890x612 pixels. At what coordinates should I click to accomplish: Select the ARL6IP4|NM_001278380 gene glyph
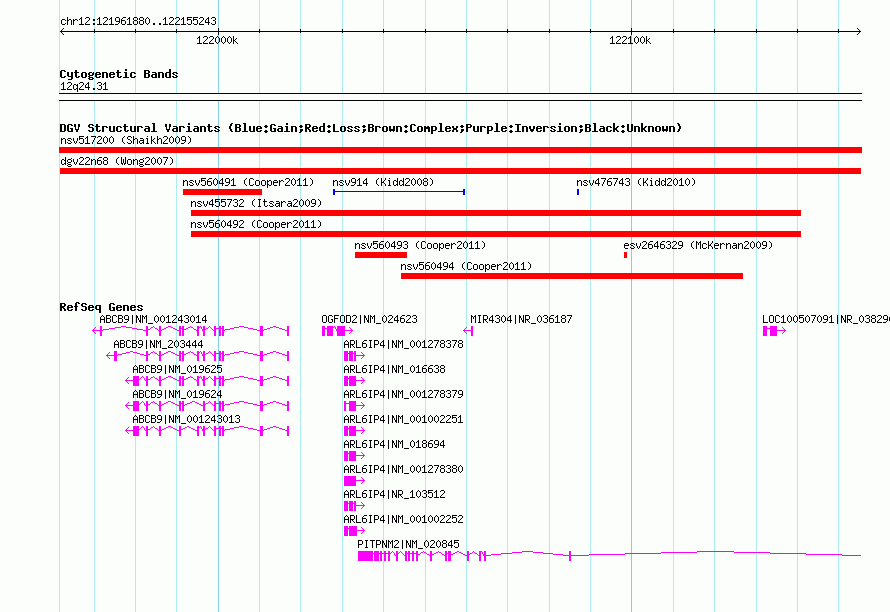point(354,481)
